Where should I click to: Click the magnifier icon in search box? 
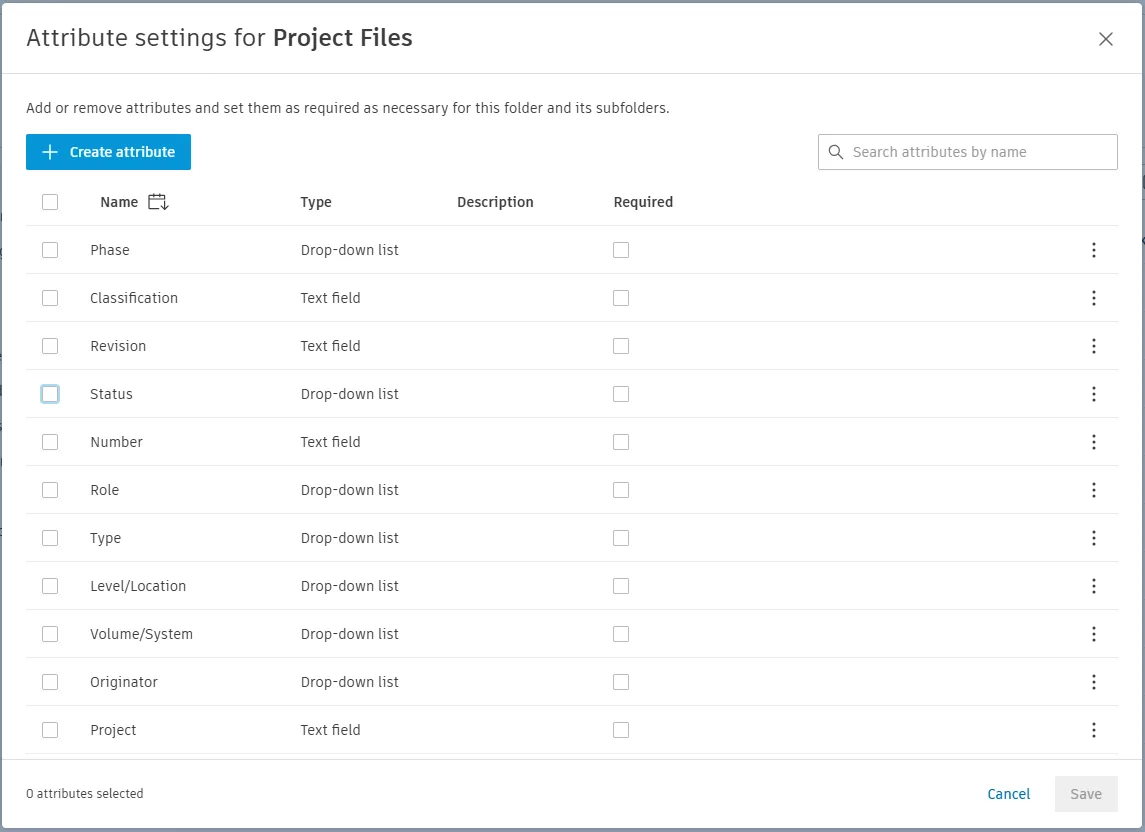835,152
